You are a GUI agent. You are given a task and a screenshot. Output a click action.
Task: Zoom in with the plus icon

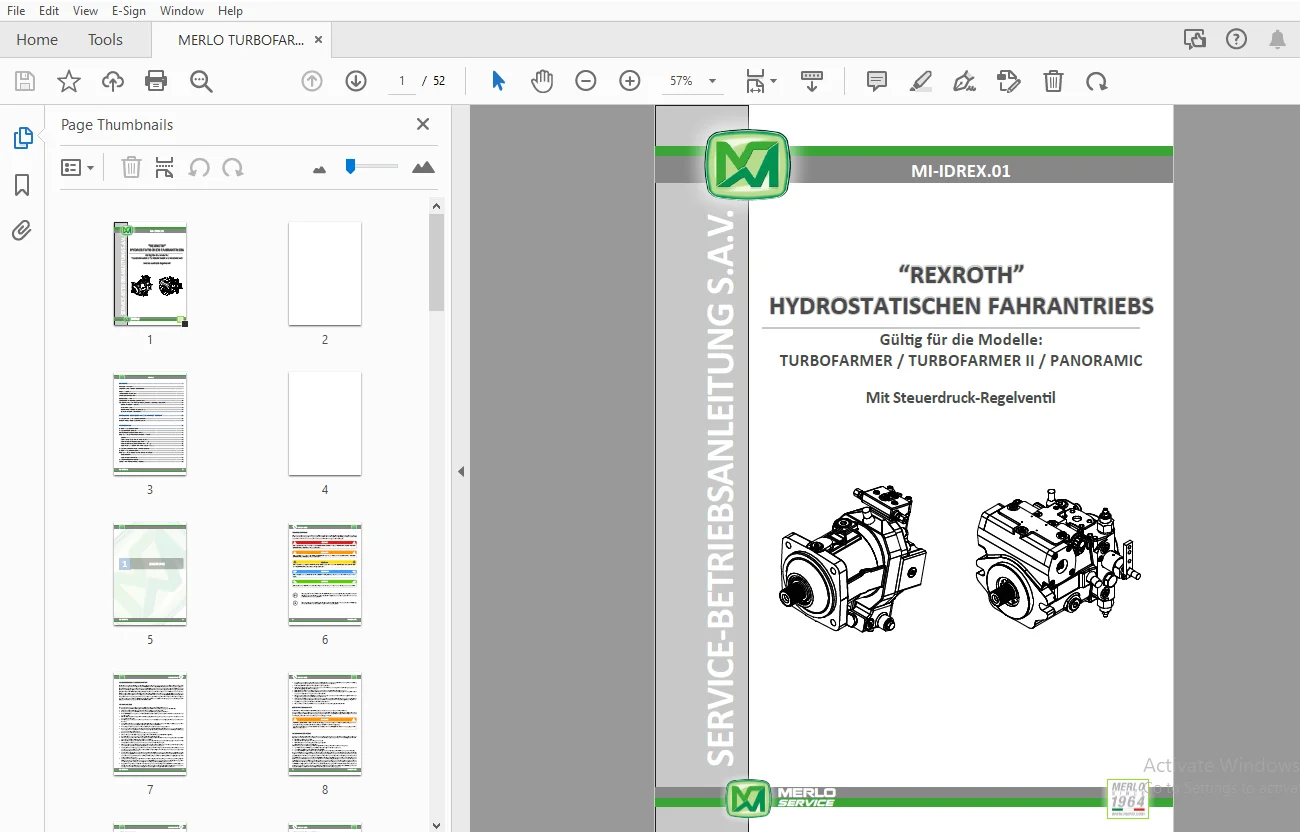click(630, 82)
